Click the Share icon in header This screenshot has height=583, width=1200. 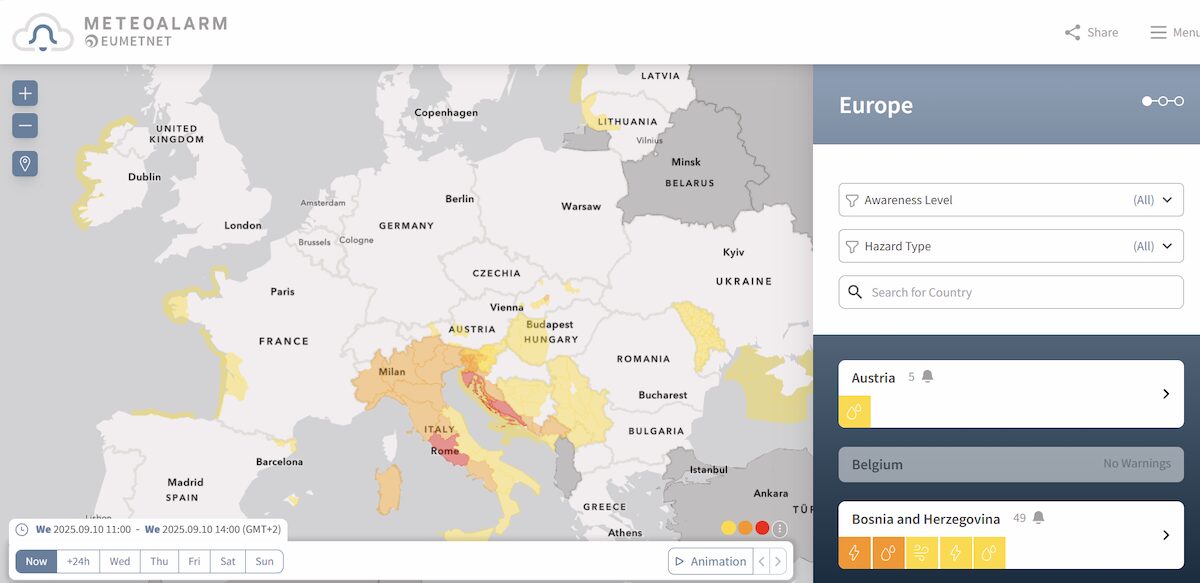1073,32
